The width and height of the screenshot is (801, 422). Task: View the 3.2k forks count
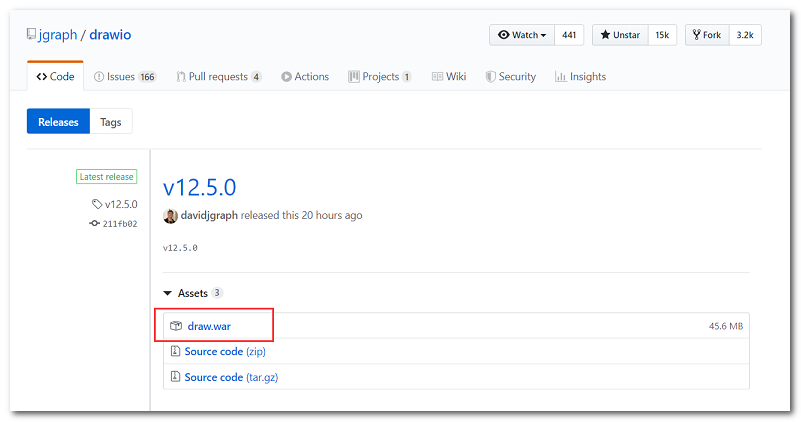point(745,35)
